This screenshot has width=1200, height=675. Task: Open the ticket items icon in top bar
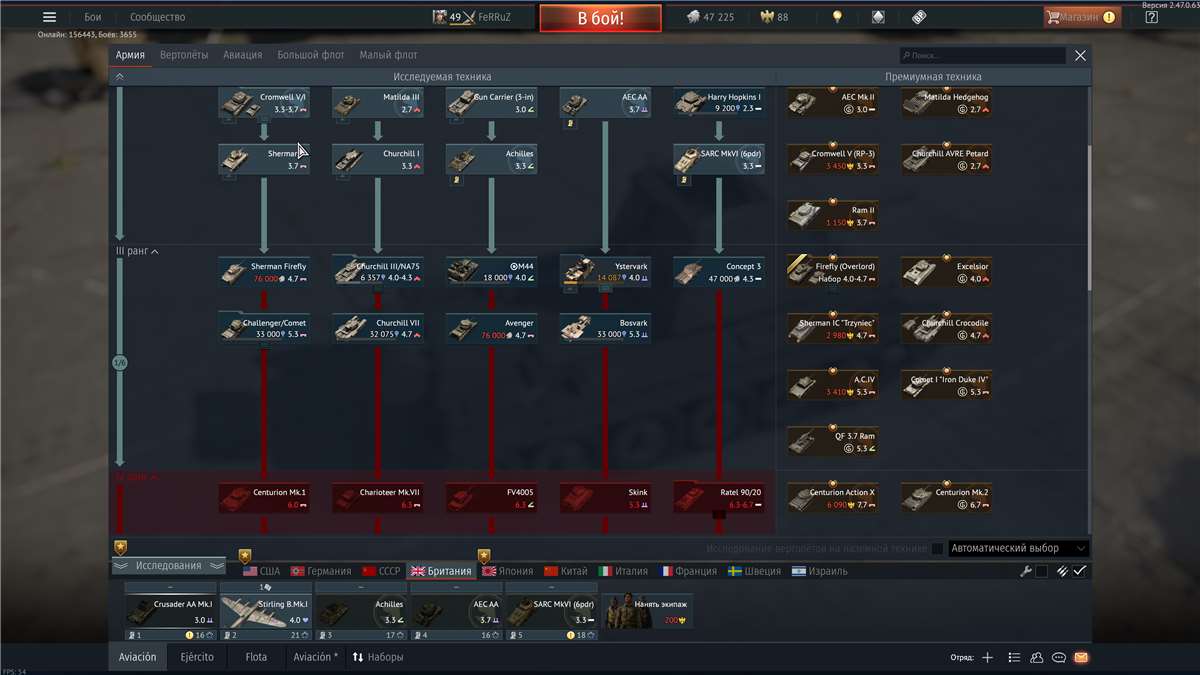tap(918, 17)
